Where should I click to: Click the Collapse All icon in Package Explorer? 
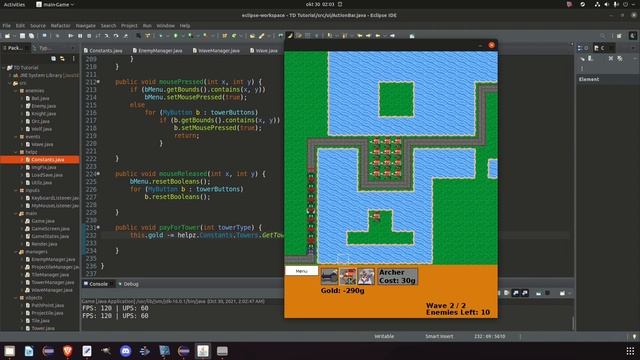(x=53, y=59)
